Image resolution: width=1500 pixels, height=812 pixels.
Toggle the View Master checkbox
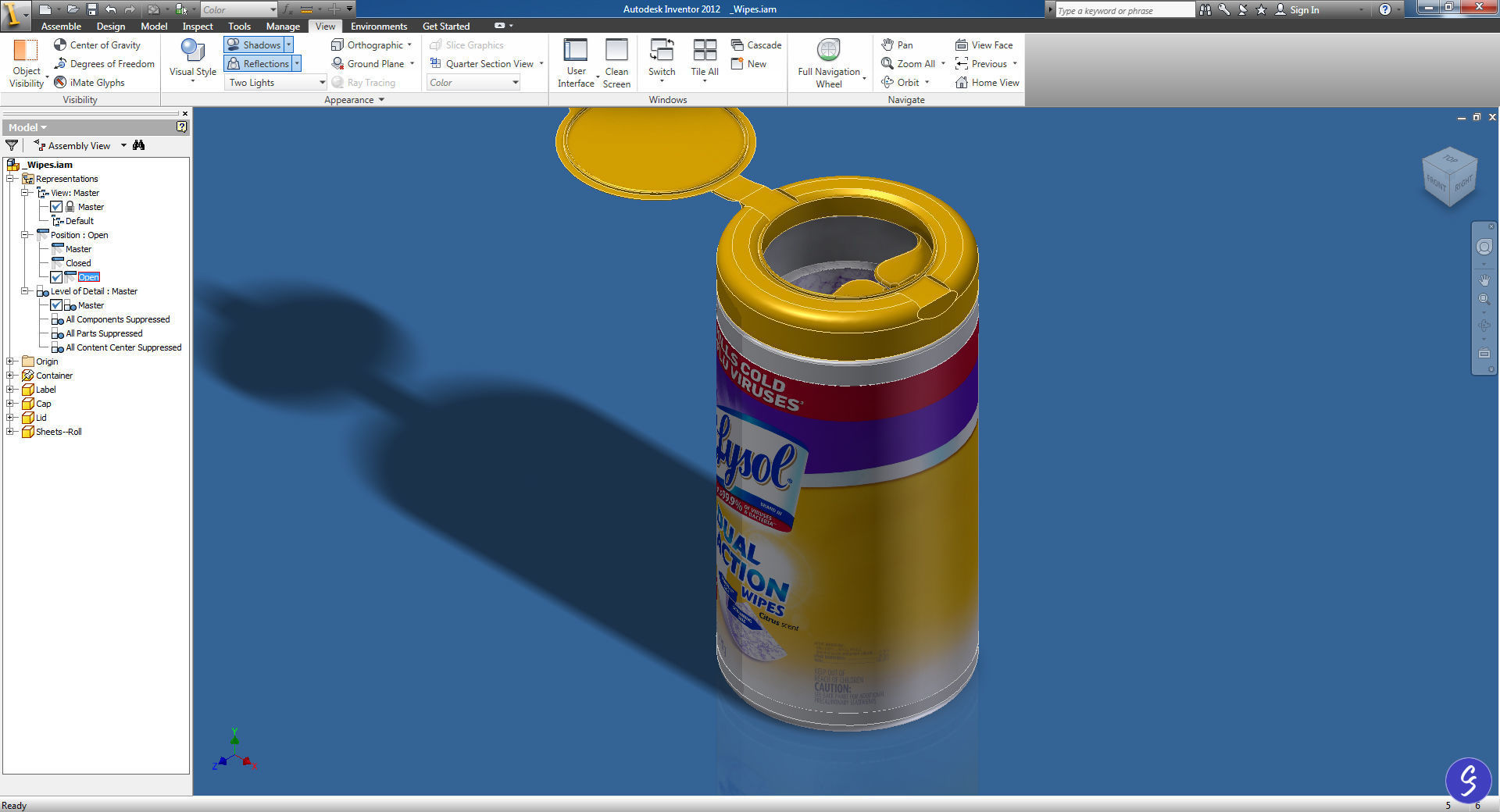click(x=56, y=207)
